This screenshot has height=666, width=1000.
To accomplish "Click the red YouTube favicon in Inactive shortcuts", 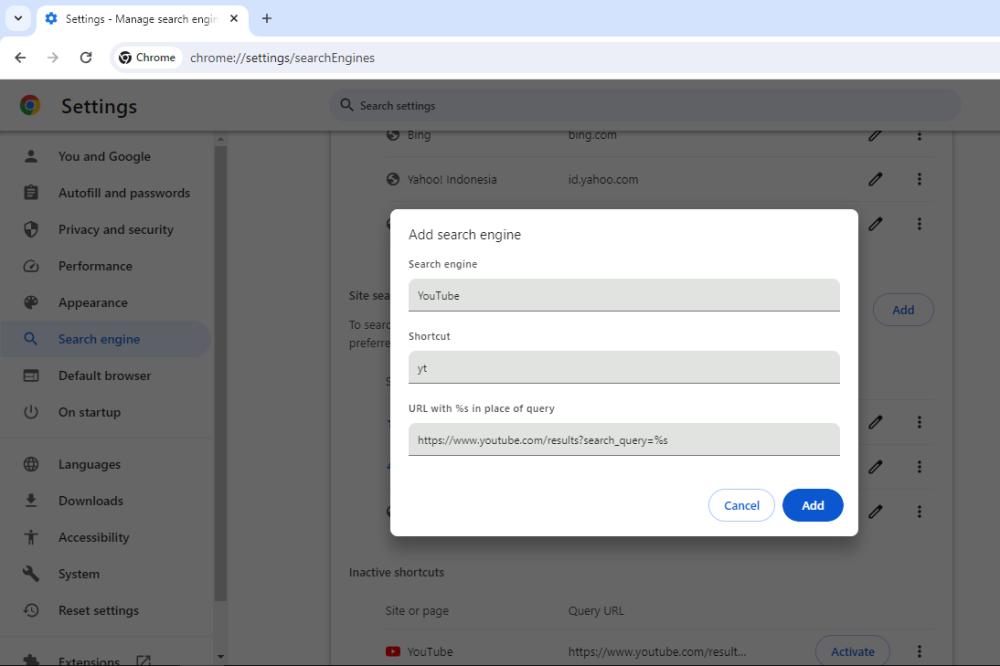I will [x=393, y=651].
